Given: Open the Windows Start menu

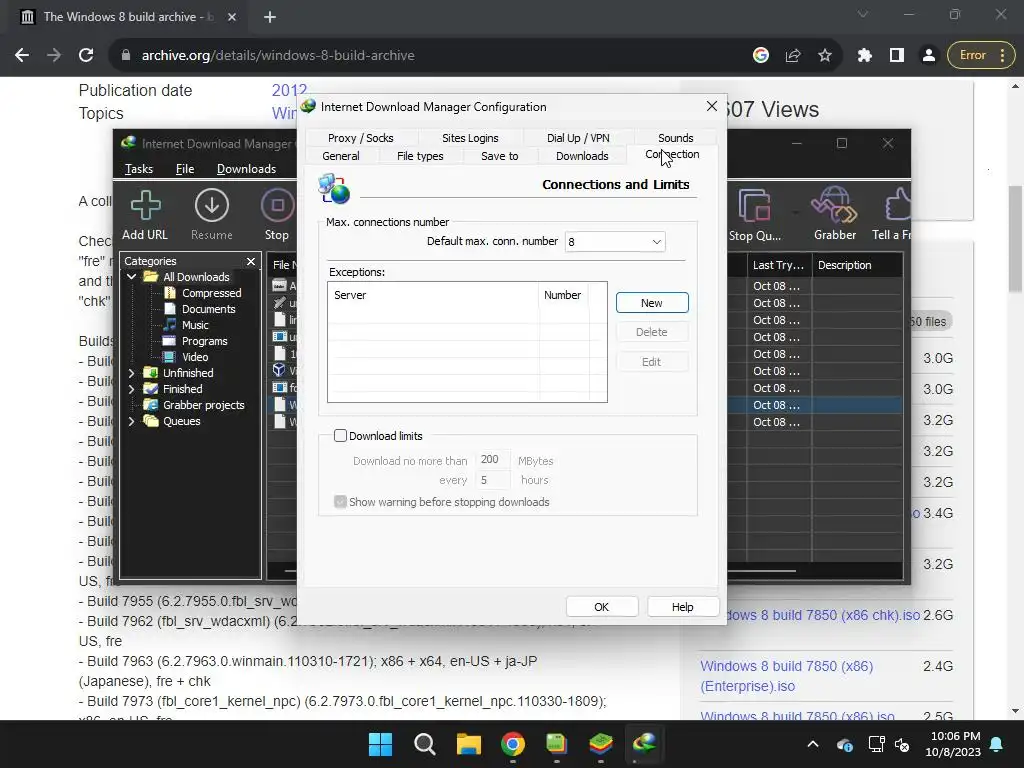Looking at the screenshot, I should (381, 744).
